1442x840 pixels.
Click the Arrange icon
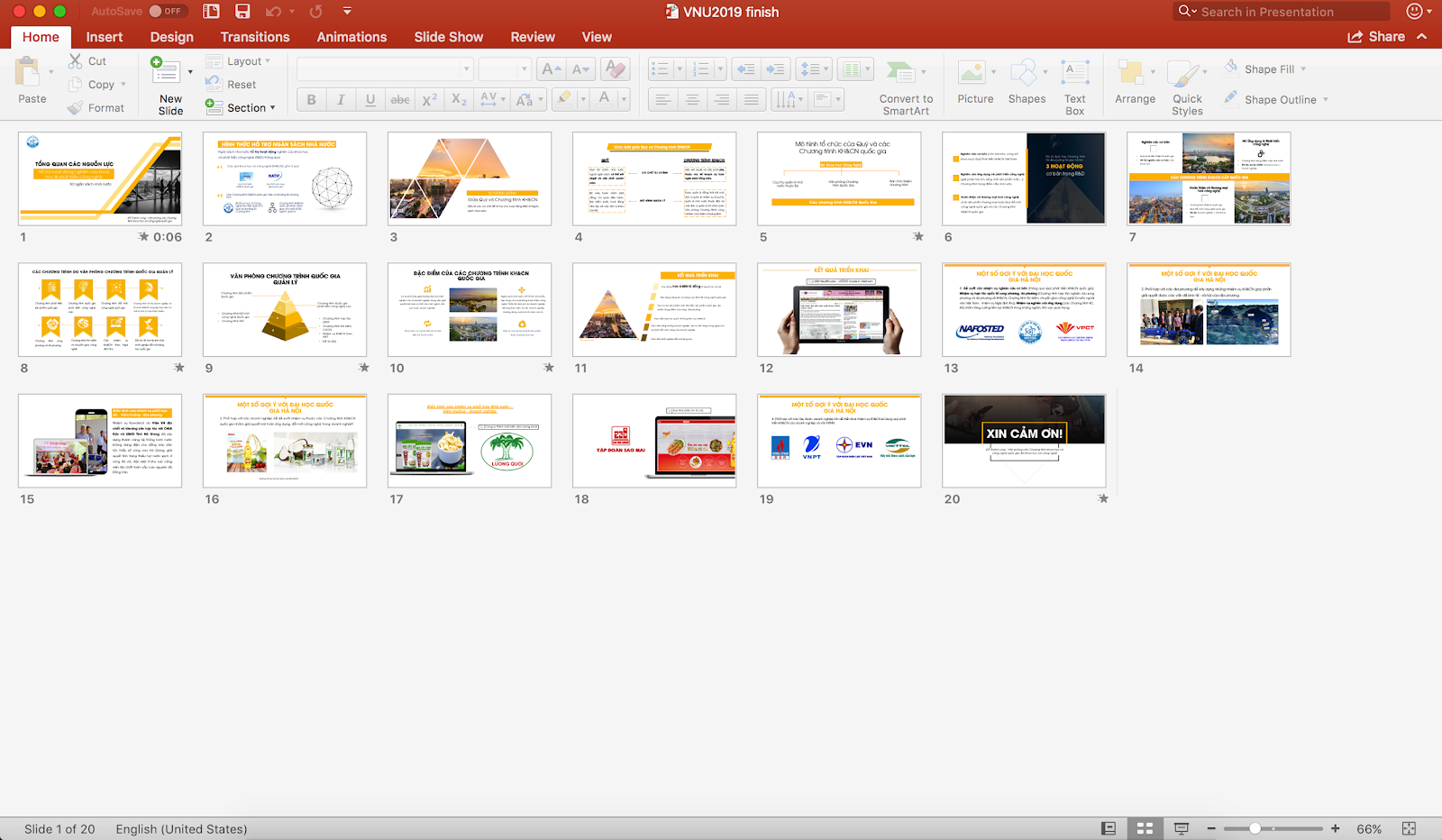pyautogui.click(x=1134, y=81)
